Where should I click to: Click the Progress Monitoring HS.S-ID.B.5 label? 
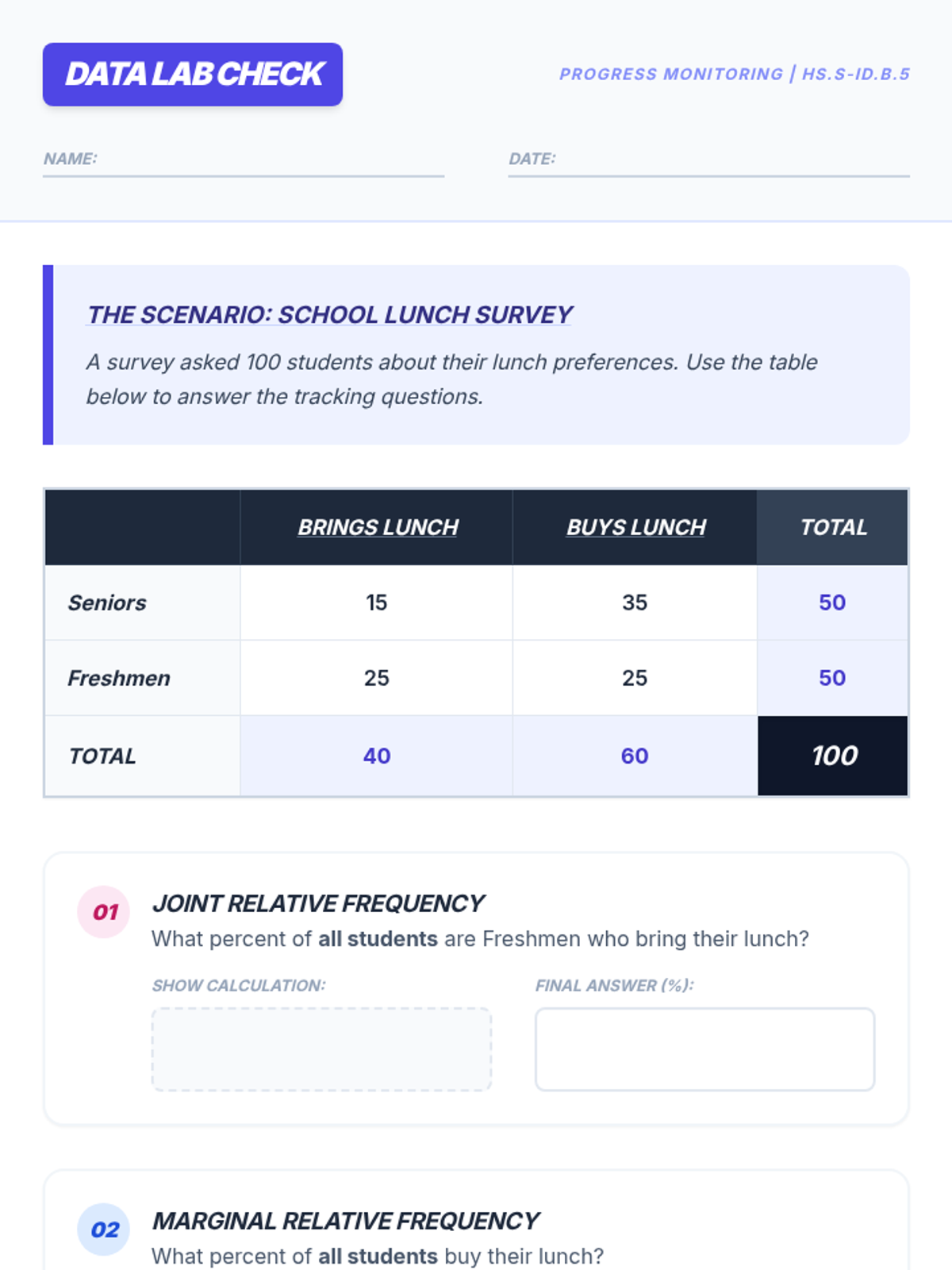(x=735, y=74)
